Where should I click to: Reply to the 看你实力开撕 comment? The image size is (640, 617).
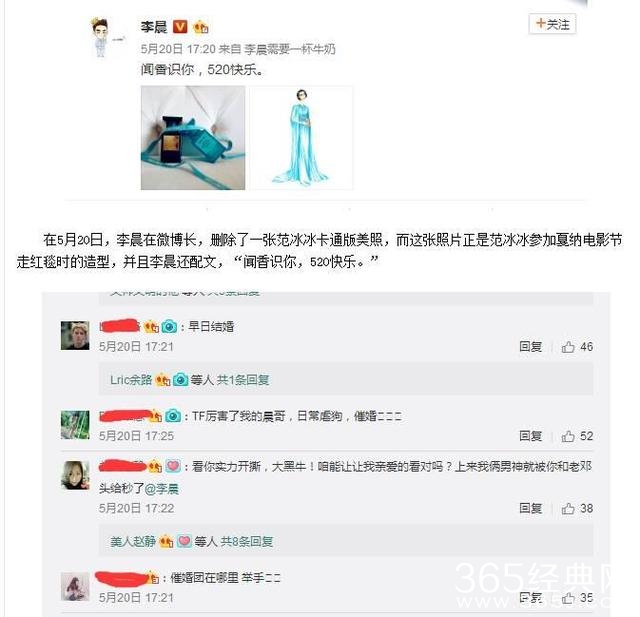(530, 508)
